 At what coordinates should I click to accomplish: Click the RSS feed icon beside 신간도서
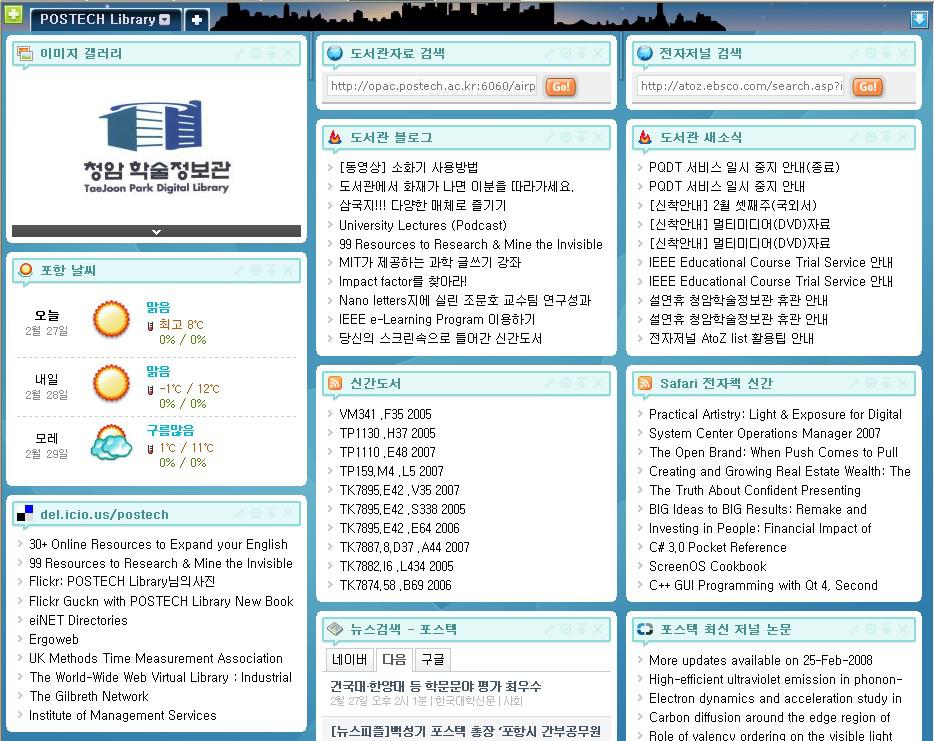335,383
